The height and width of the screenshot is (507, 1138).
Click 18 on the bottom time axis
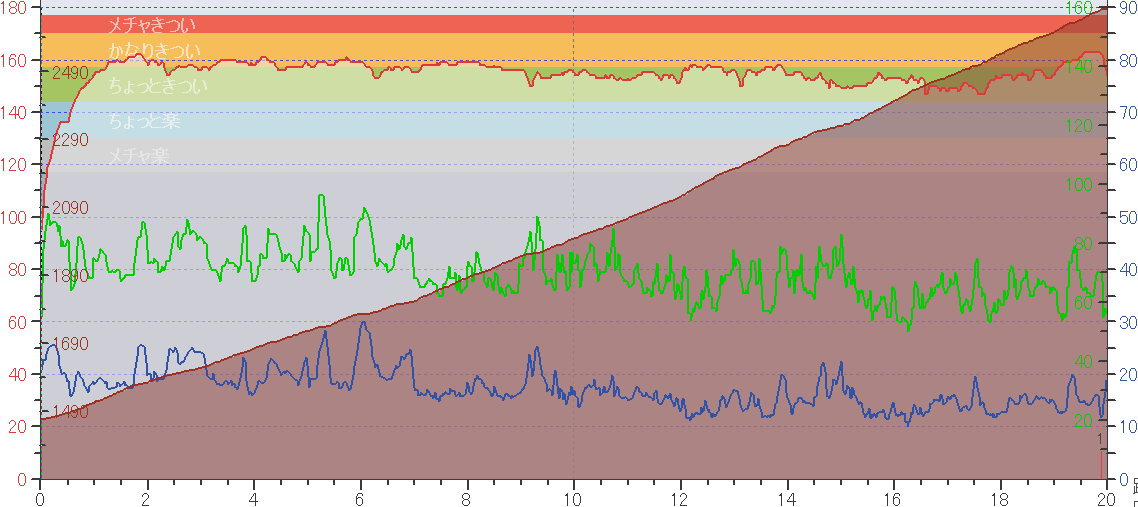1000,500
